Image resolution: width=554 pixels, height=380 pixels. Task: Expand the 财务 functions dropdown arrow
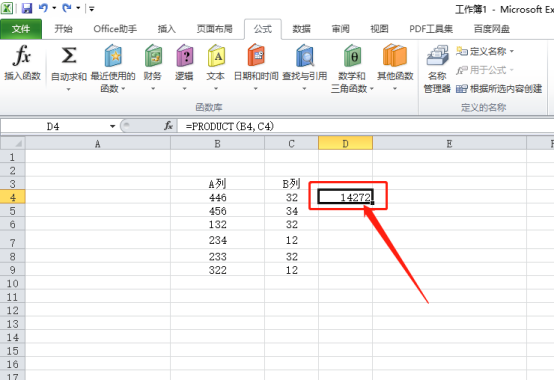coord(153,89)
